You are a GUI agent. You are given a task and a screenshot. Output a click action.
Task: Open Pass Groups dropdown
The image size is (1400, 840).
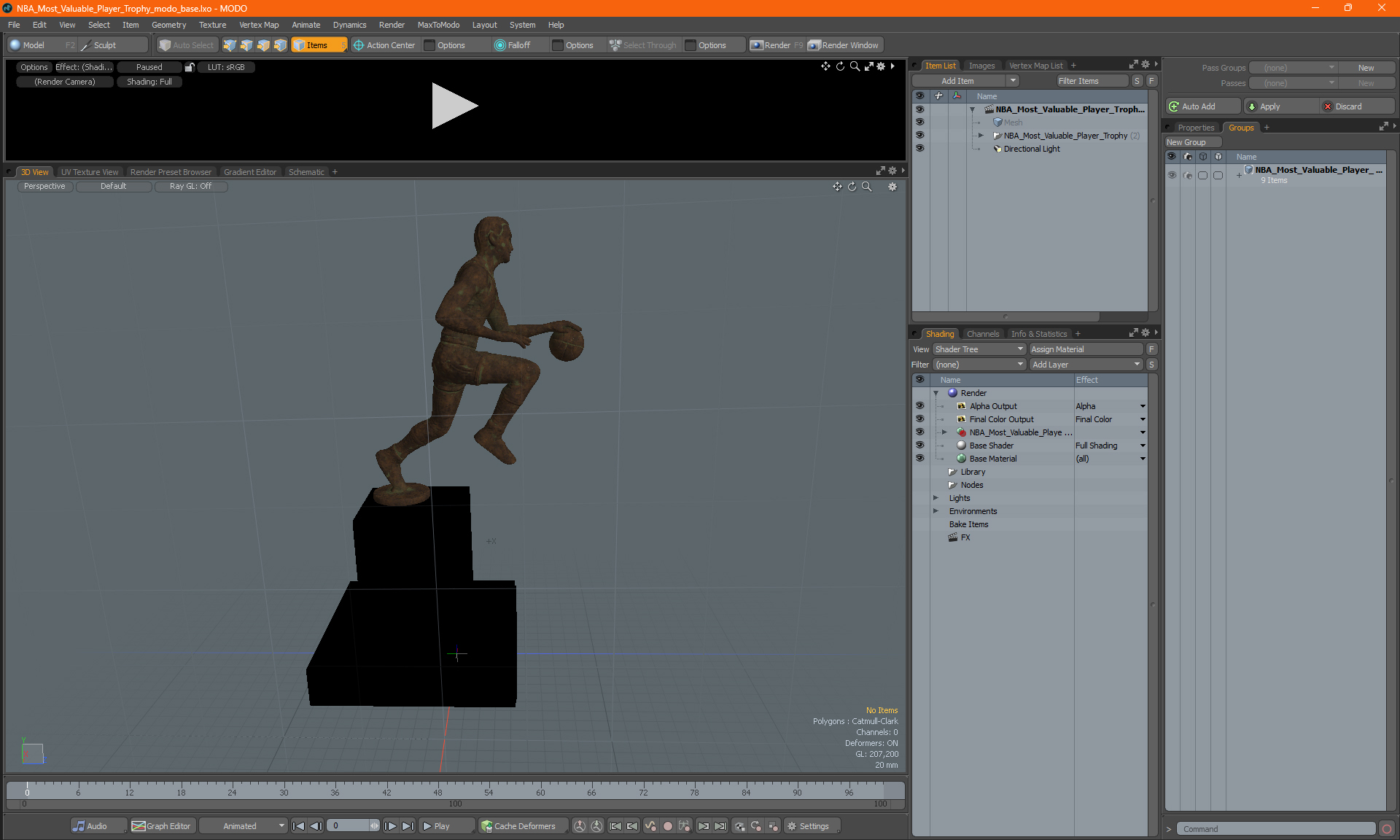click(1292, 68)
